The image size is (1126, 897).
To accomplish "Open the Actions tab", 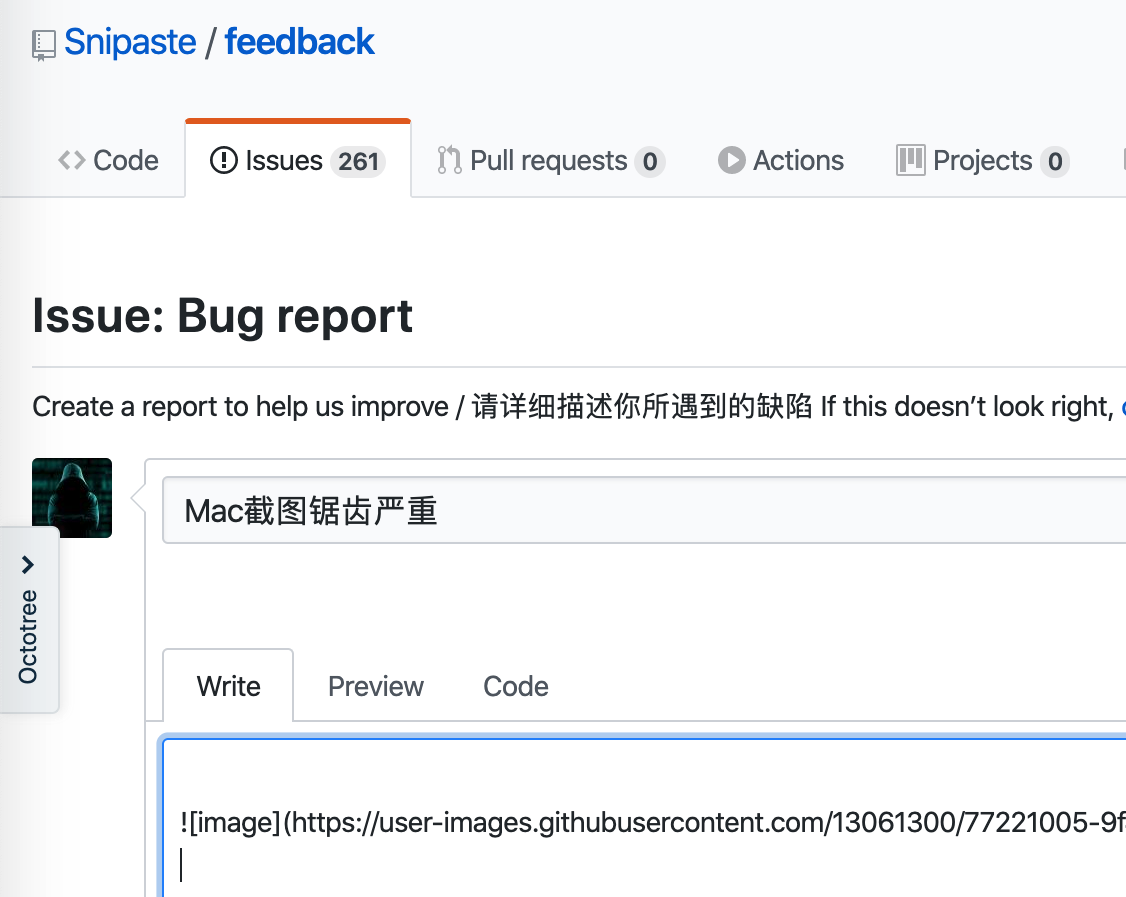I will [x=797, y=160].
